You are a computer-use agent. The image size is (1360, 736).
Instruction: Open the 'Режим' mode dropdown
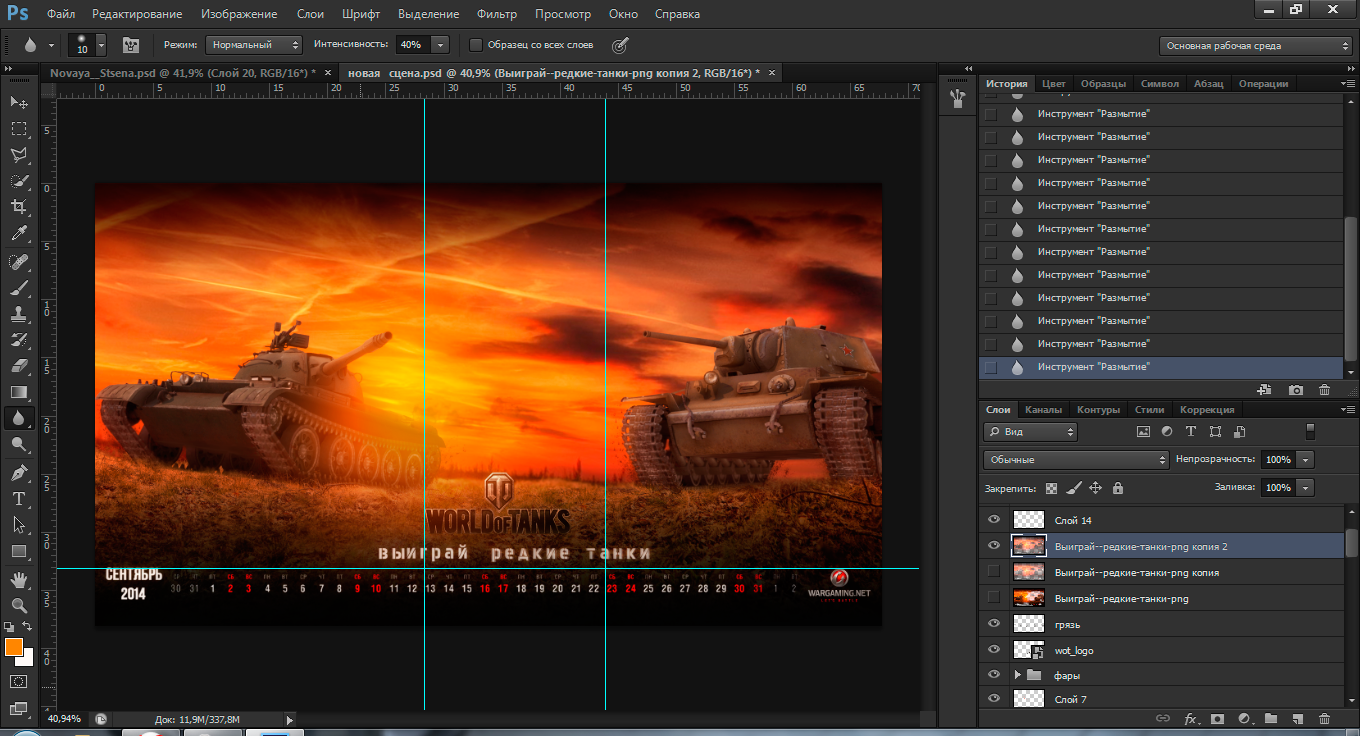[253, 45]
